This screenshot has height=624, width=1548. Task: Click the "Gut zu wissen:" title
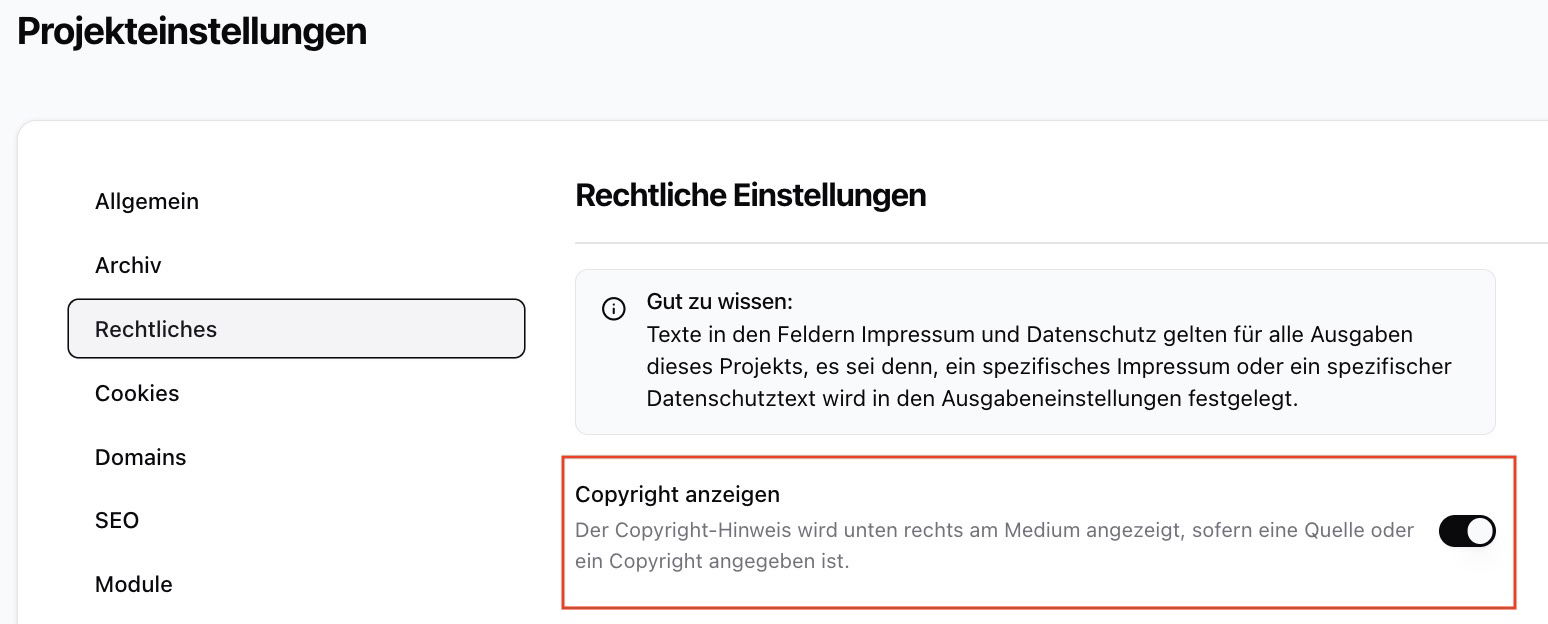tap(719, 302)
